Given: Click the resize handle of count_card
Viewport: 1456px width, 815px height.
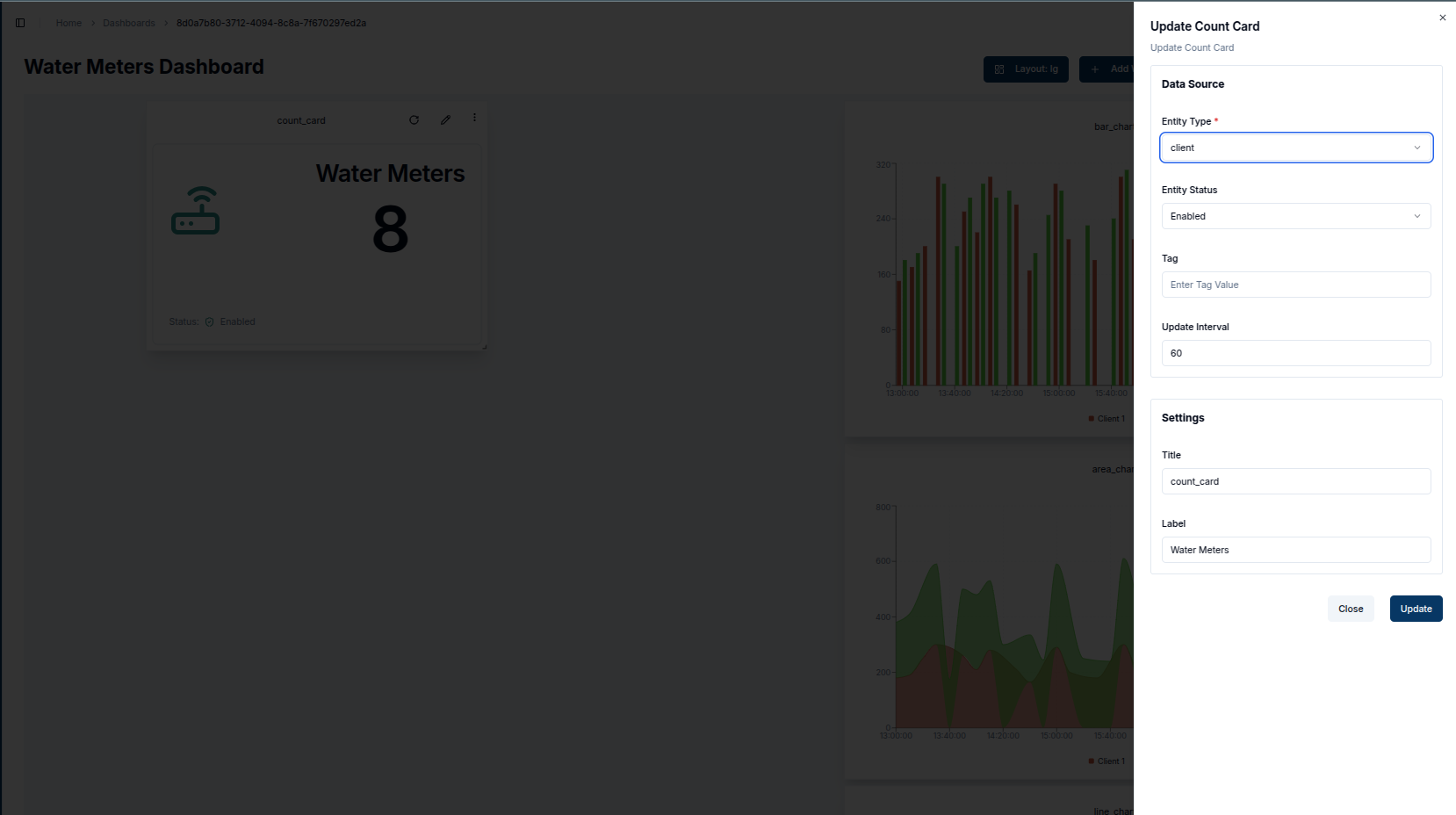Looking at the screenshot, I should click(484, 347).
